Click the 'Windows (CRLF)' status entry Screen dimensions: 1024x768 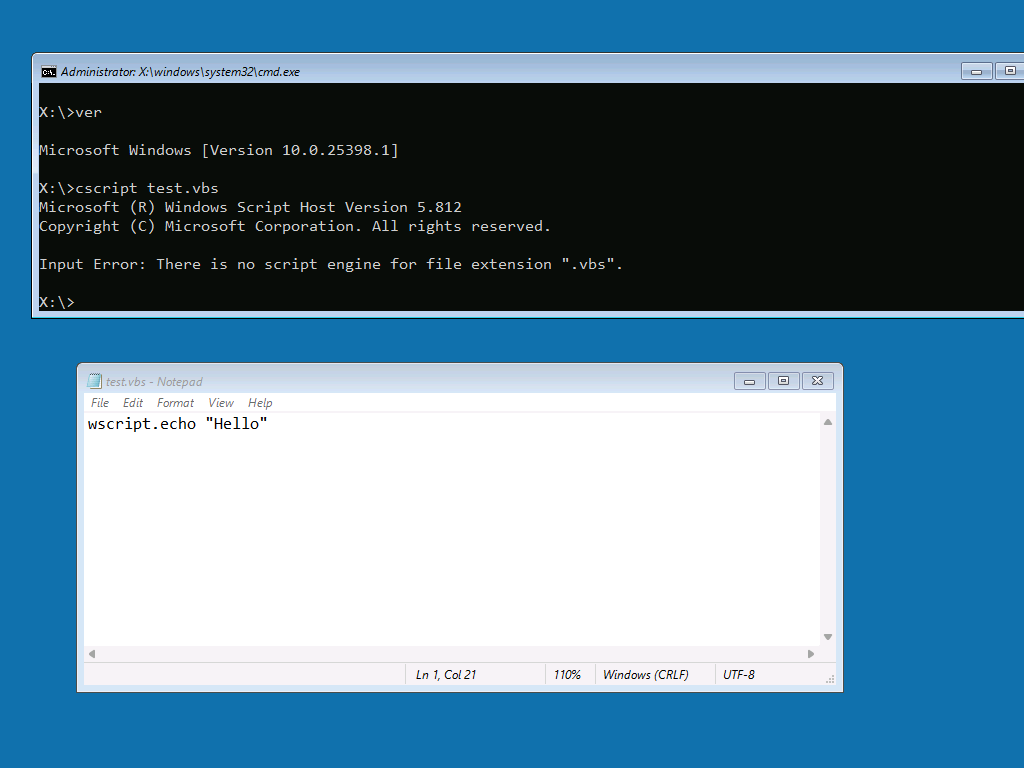point(645,675)
